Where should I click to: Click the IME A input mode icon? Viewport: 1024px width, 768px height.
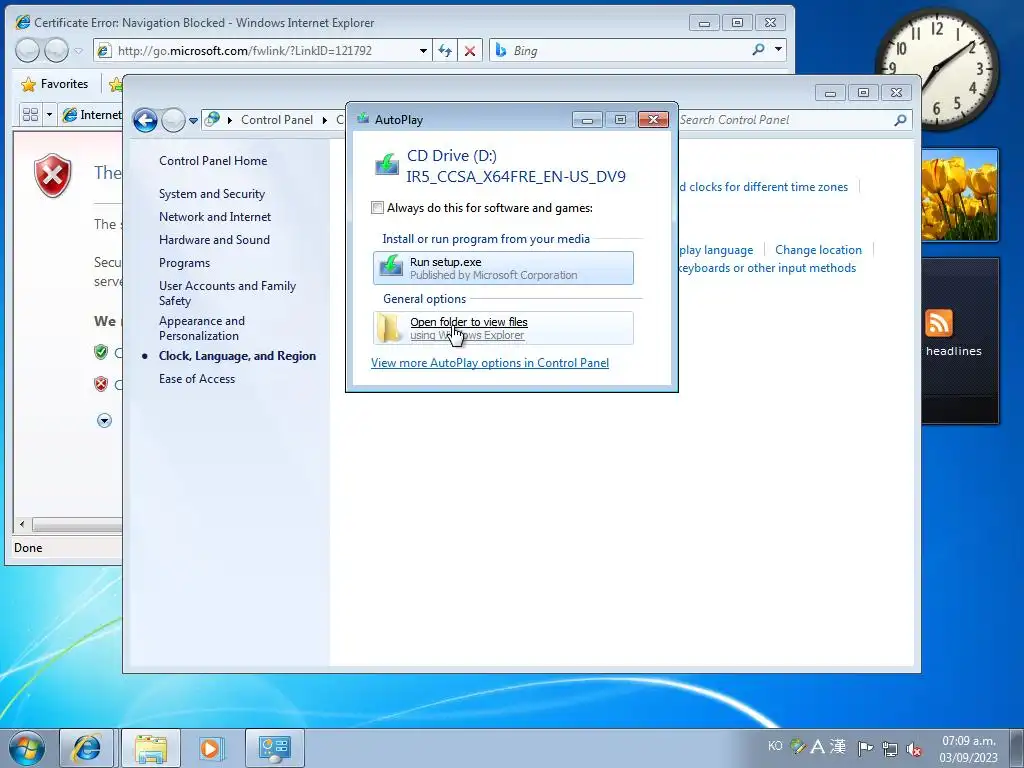point(818,746)
